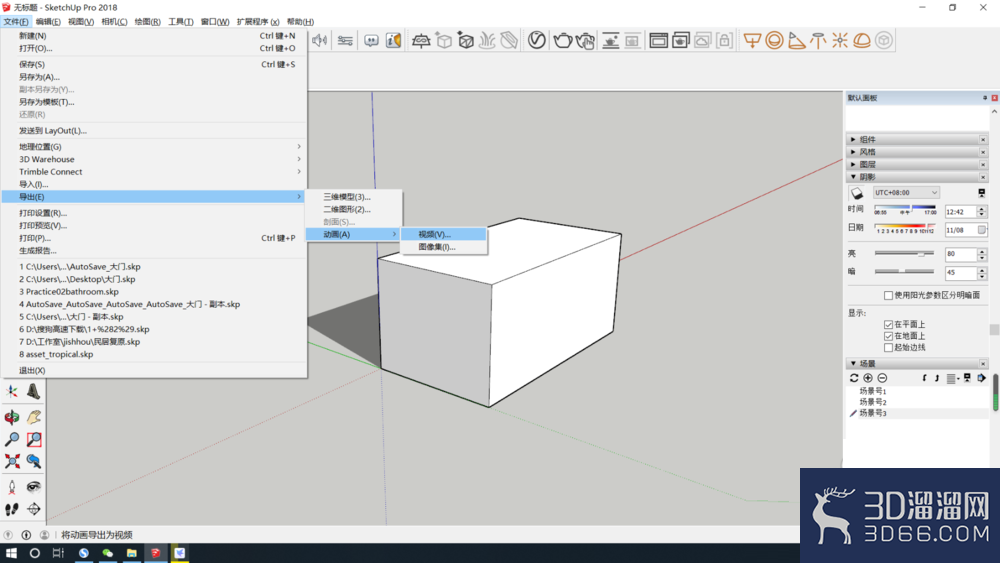The image size is (1000, 563).
Task: Check the 起始边线 option
Action: (888, 347)
